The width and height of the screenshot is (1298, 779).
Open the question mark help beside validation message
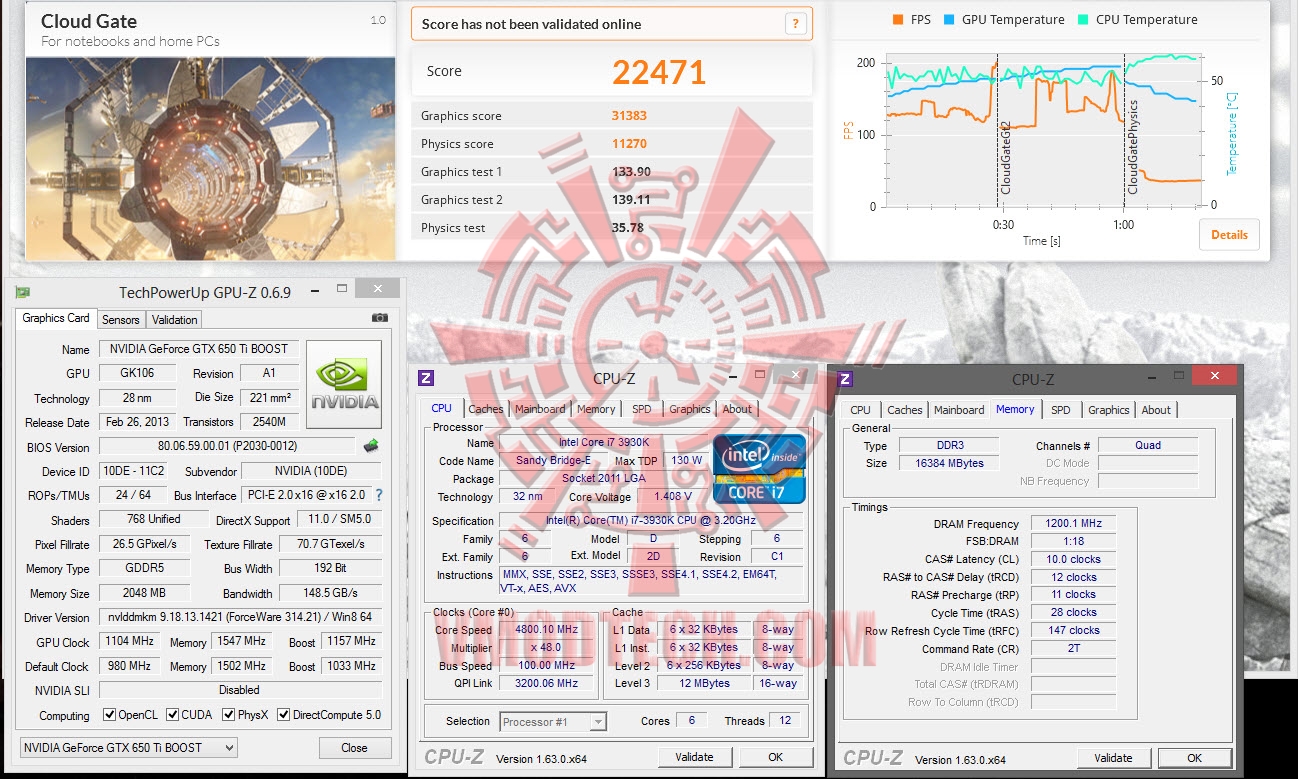795,24
